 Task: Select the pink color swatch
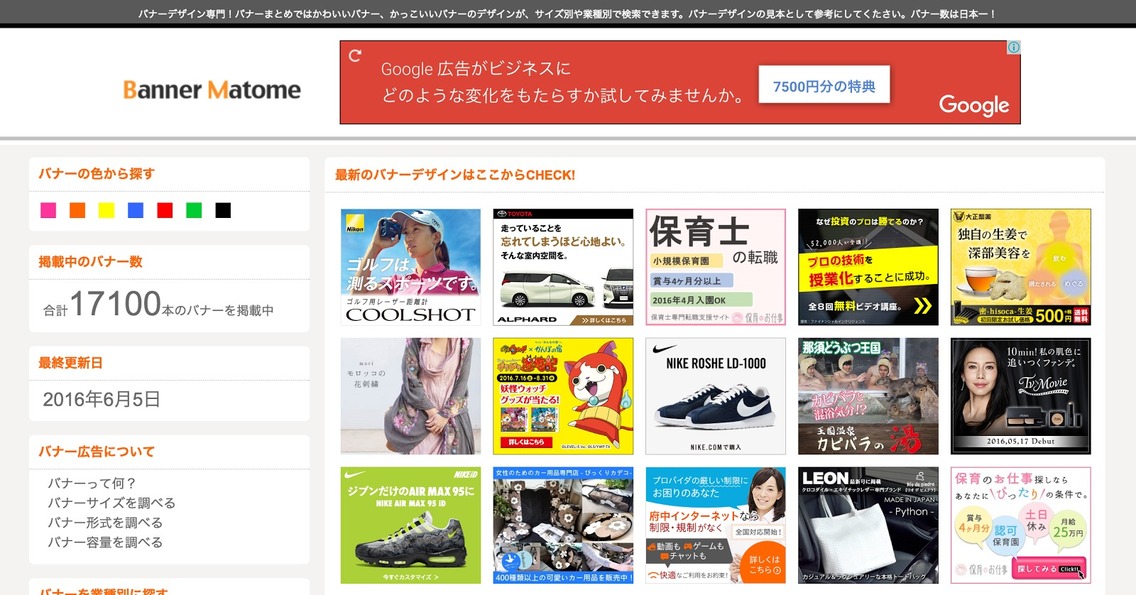click(x=48, y=210)
